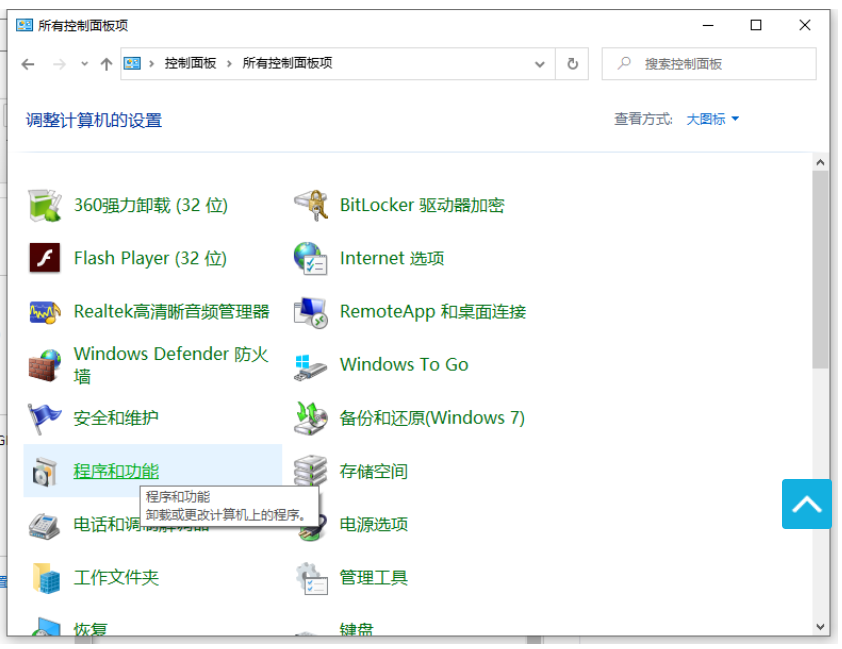
Task: Click the 安全和维护 flag icon
Action: tap(45, 418)
